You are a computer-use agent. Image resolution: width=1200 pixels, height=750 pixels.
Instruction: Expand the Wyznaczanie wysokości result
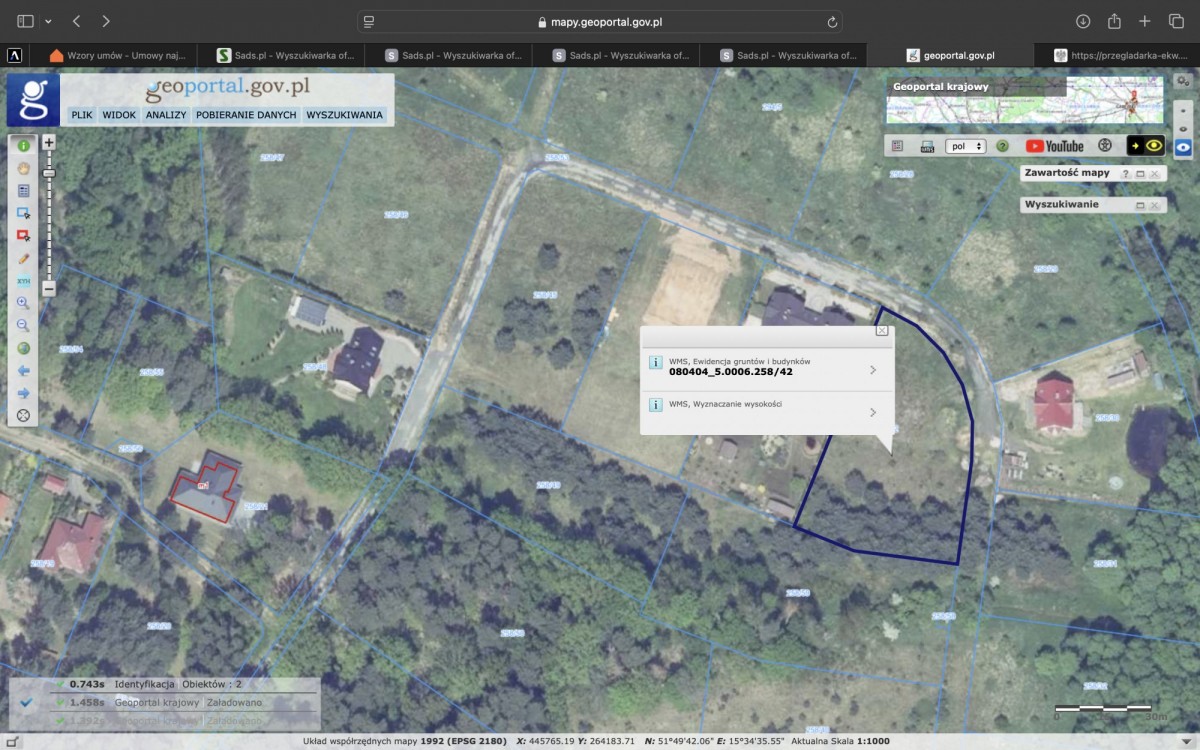coord(767,412)
